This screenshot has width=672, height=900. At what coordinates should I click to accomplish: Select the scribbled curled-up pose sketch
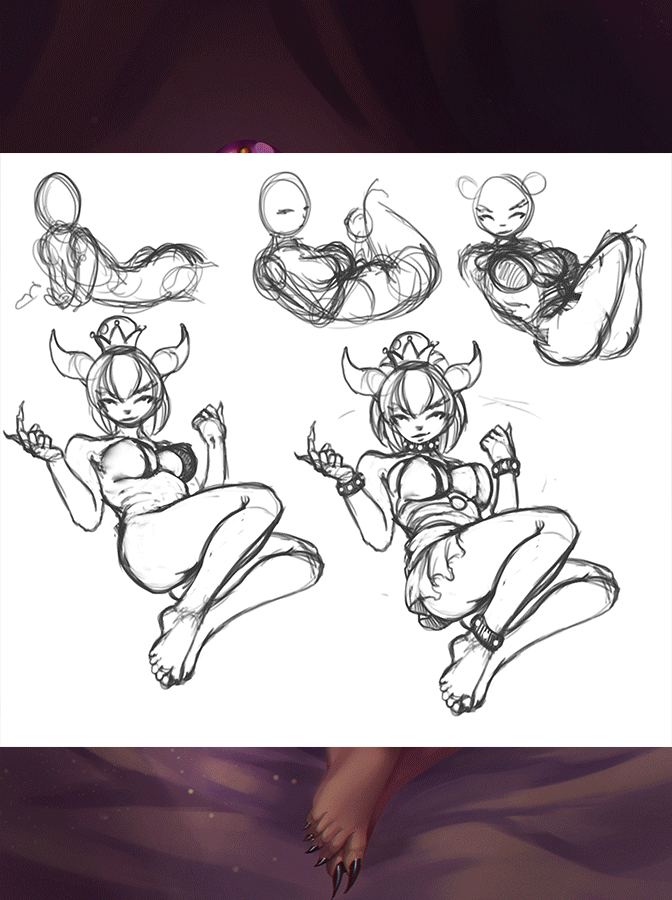(x=347, y=250)
